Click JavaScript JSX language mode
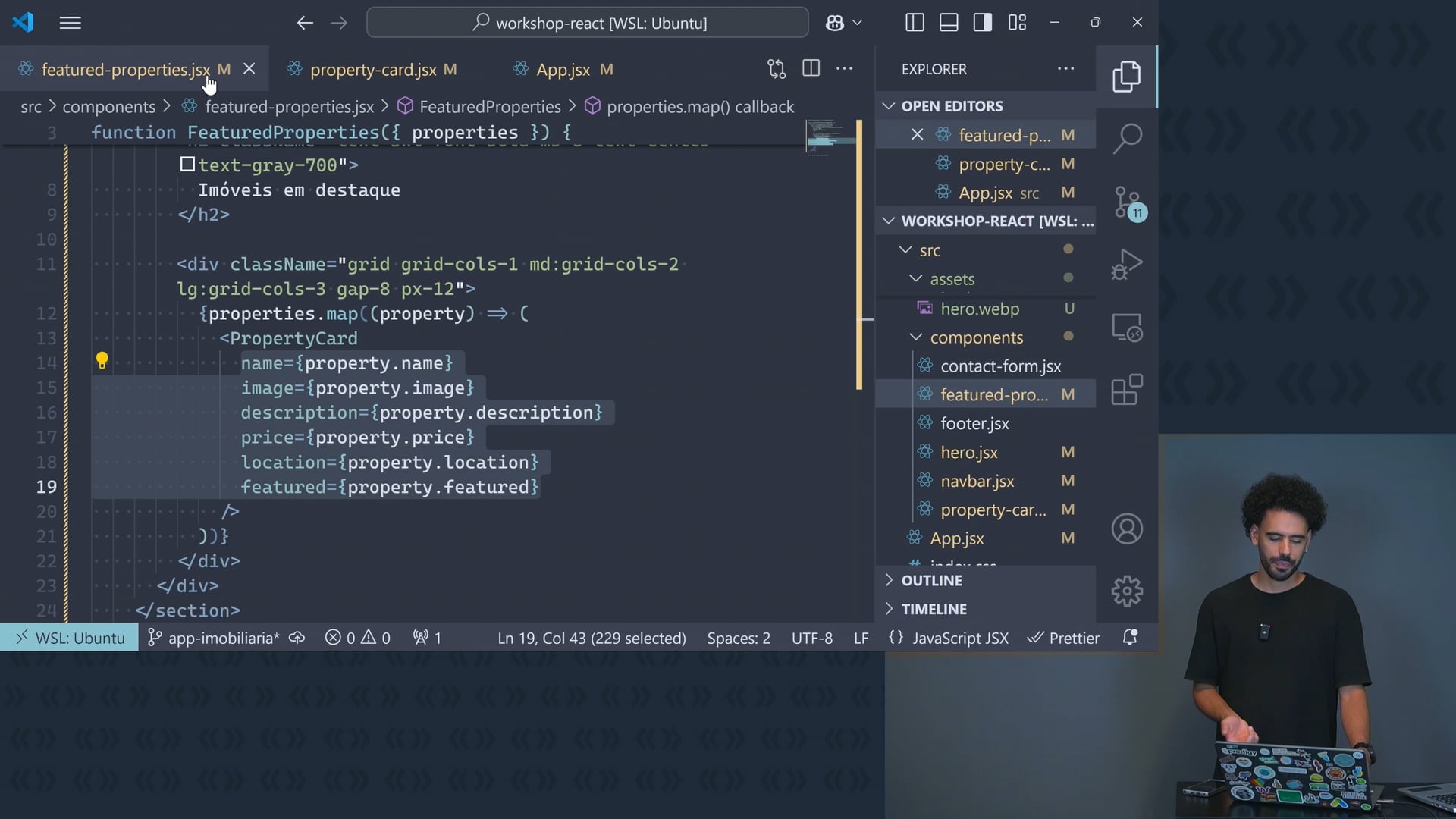The height and width of the screenshot is (819, 1456). pyautogui.click(x=960, y=639)
